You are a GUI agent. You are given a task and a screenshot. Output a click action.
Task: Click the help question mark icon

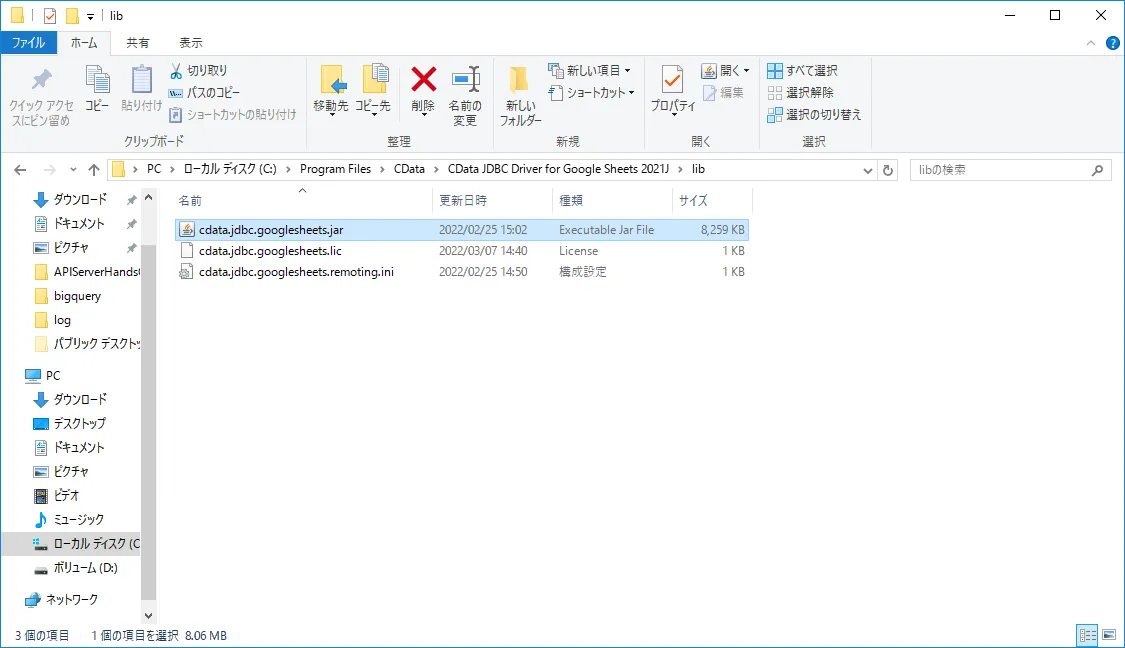(x=1112, y=43)
